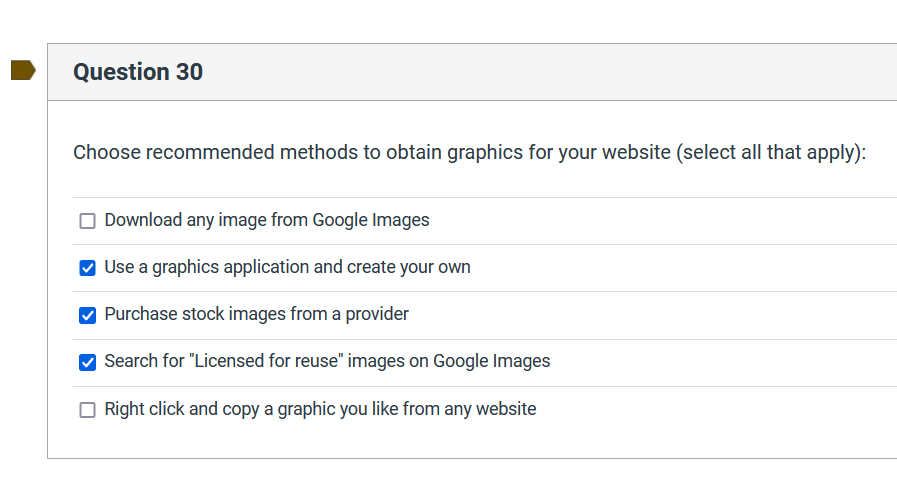
Task: Click the question prompt about recommended graphics methods
Action: (372, 153)
